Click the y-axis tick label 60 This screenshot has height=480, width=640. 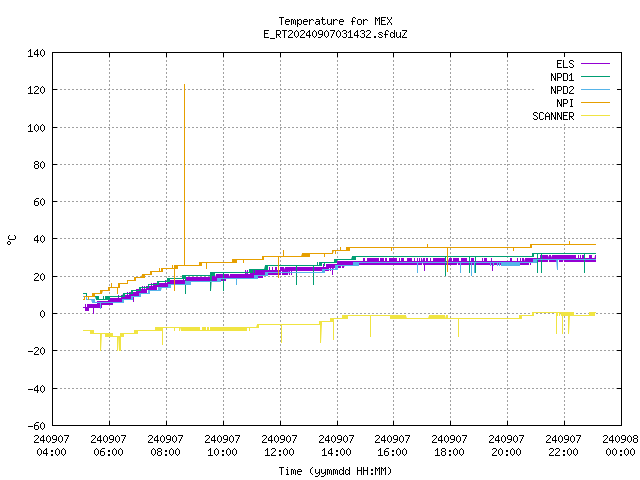[39, 202]
